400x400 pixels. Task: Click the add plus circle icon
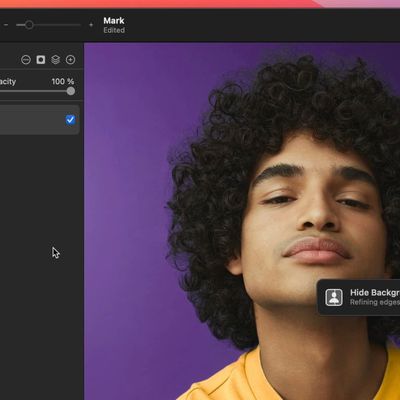[70, 60]
